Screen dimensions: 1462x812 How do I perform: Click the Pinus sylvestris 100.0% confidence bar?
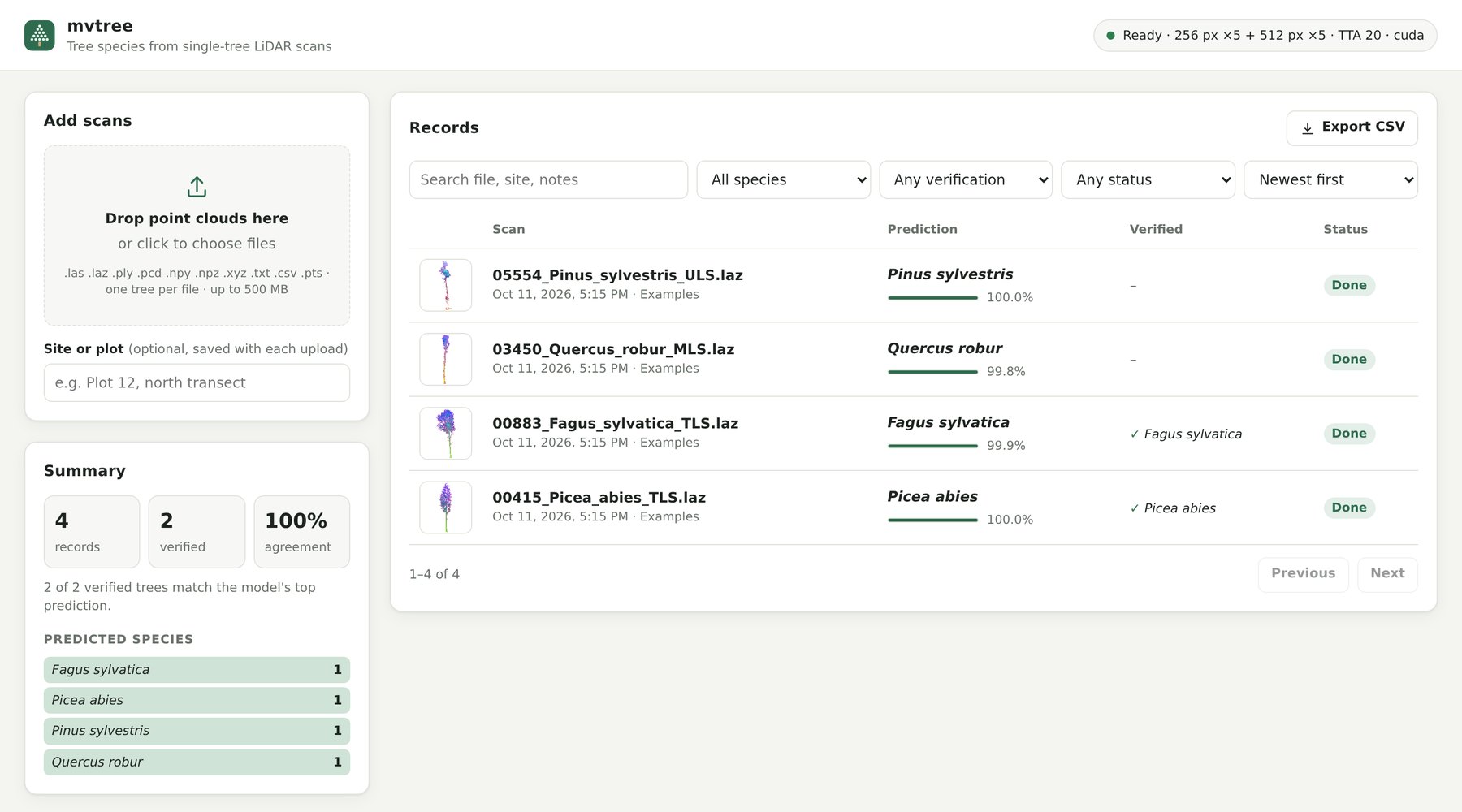[x=932, y=298]
